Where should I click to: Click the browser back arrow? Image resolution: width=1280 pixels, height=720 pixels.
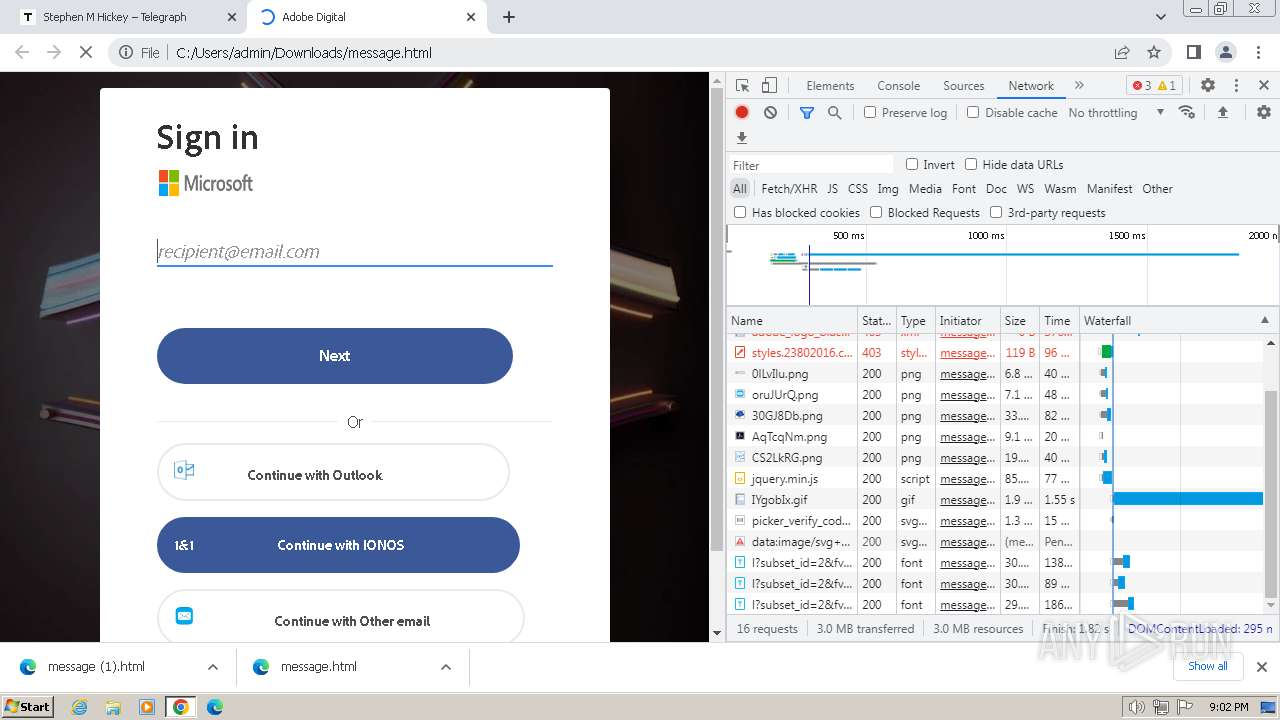click(x=22, y=53)
